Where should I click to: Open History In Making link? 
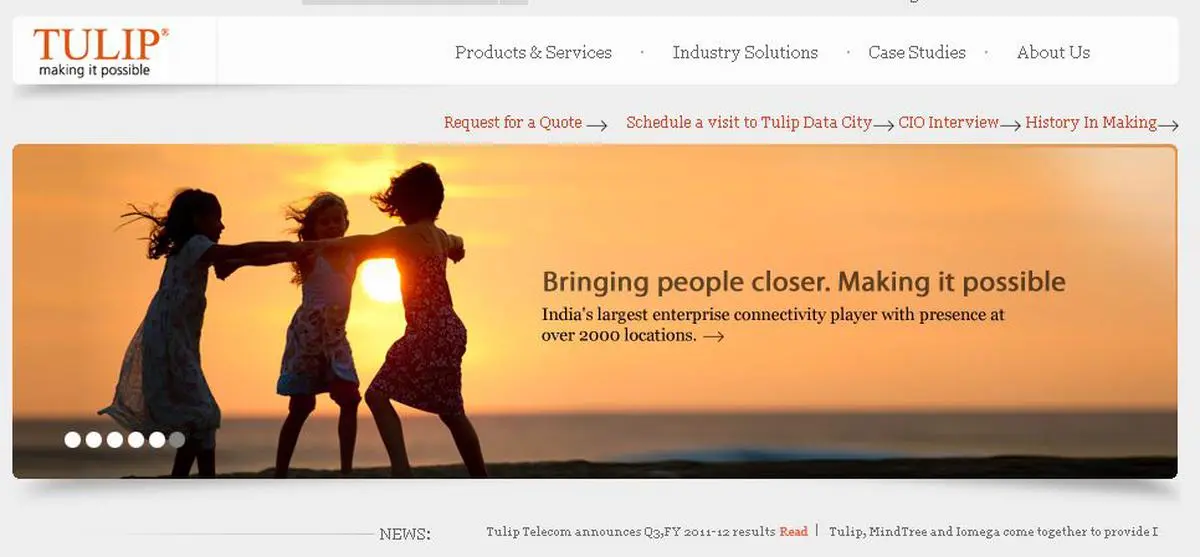click(x=1091, y=122)
